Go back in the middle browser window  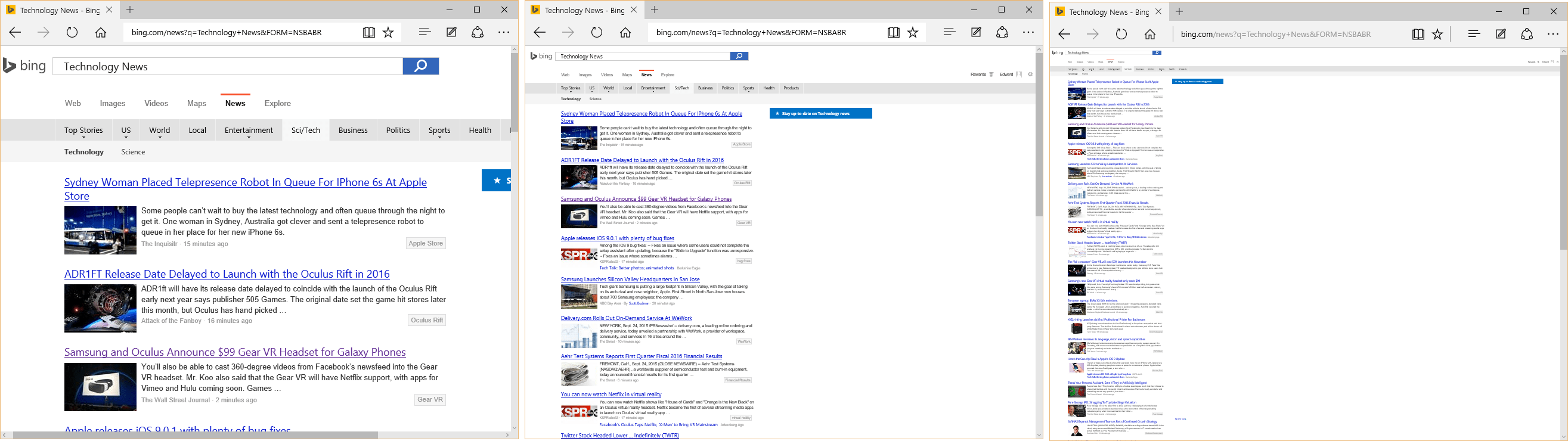tap(540, 32)
